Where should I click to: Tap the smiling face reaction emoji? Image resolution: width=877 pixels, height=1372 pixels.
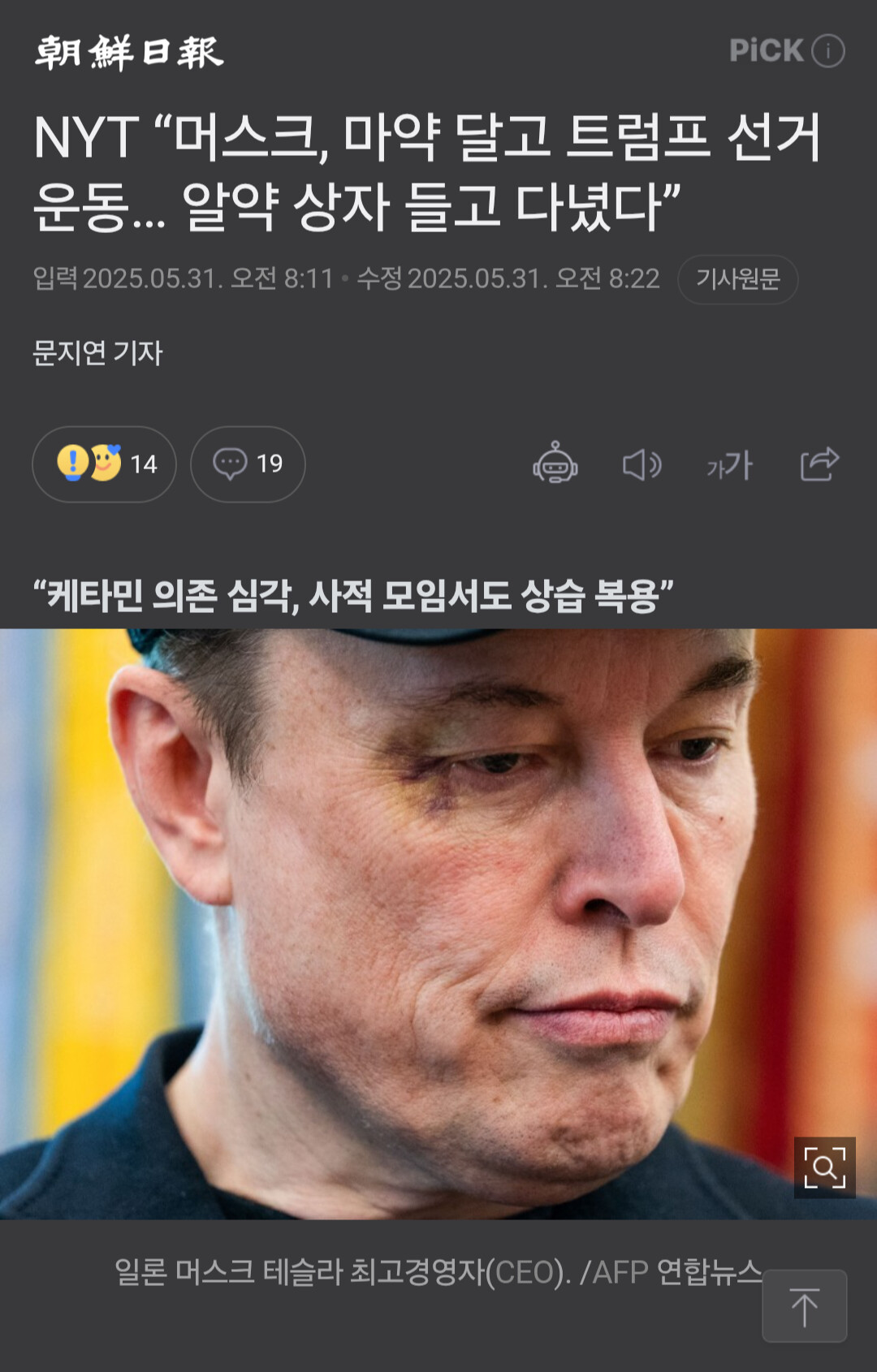click(x=106, y=463)
